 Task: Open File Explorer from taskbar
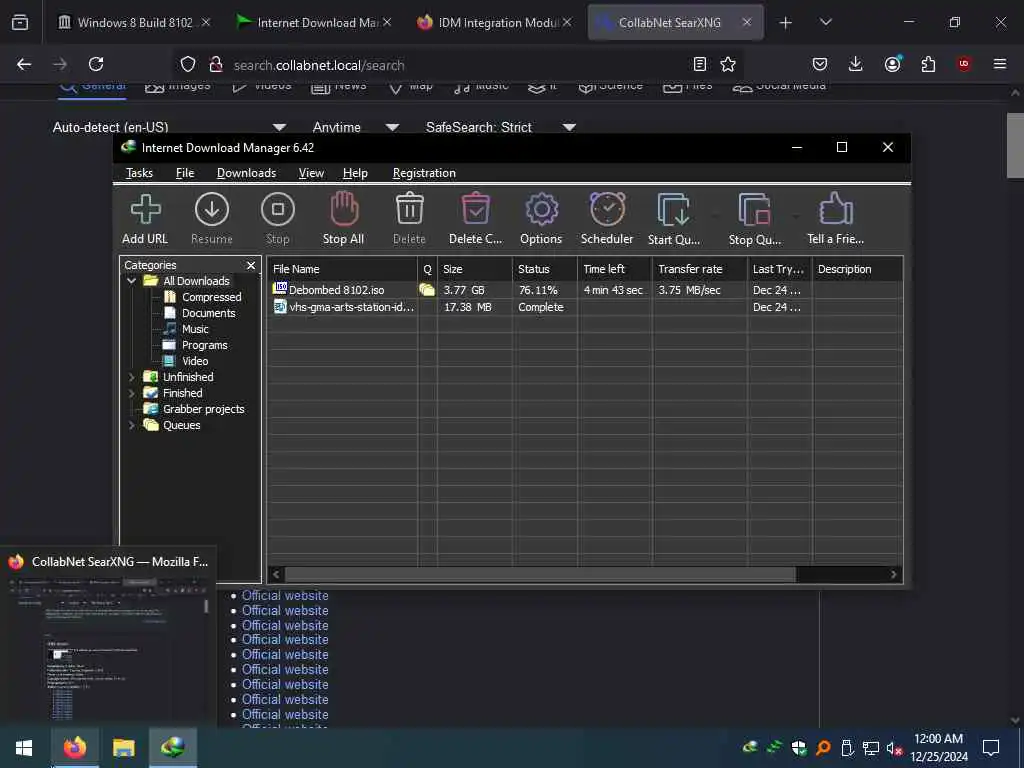(x=123, y=748)
